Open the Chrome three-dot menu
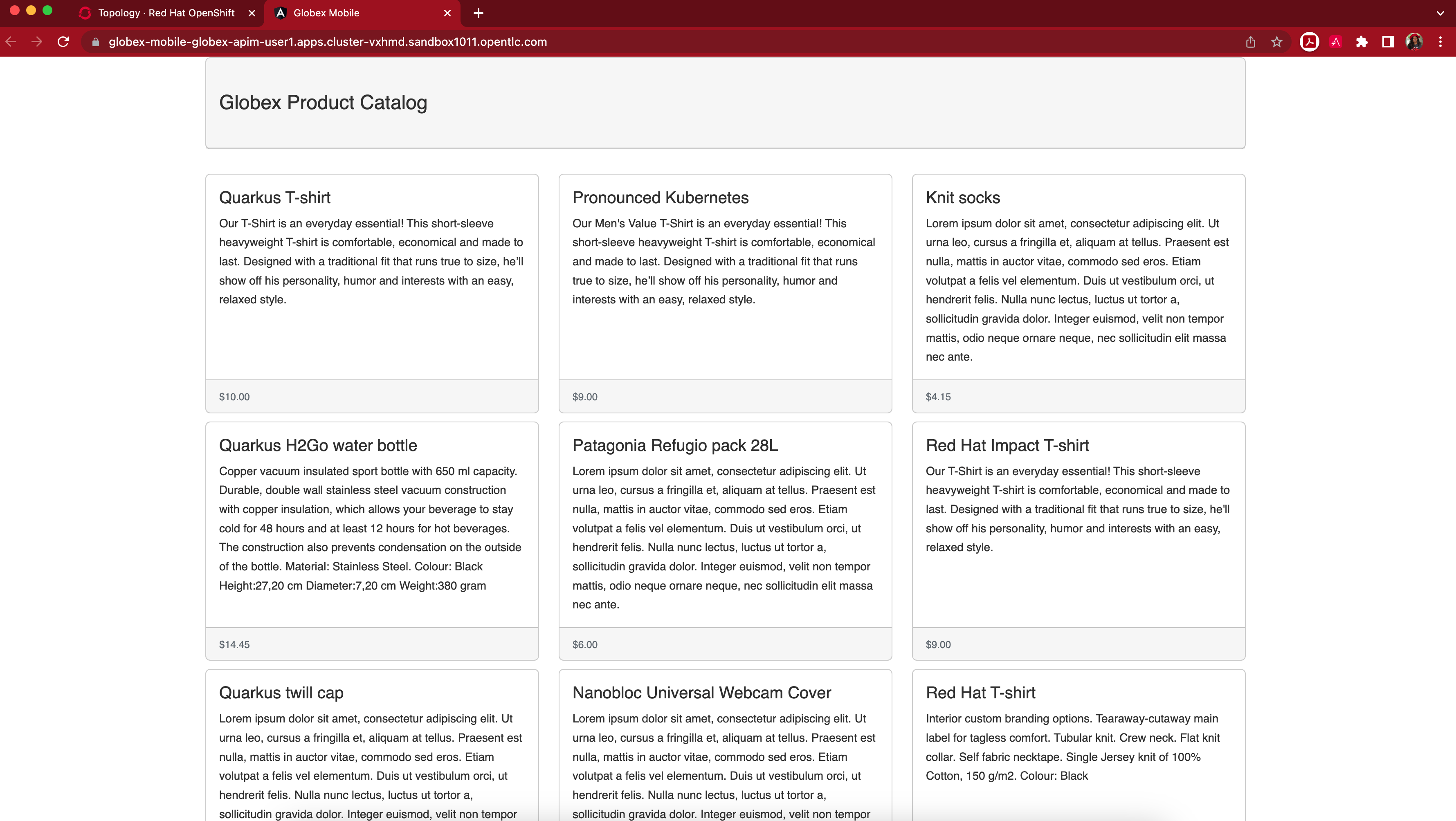The height and width of the screenshot is (821, 1456). click(x=1440, y=42)
